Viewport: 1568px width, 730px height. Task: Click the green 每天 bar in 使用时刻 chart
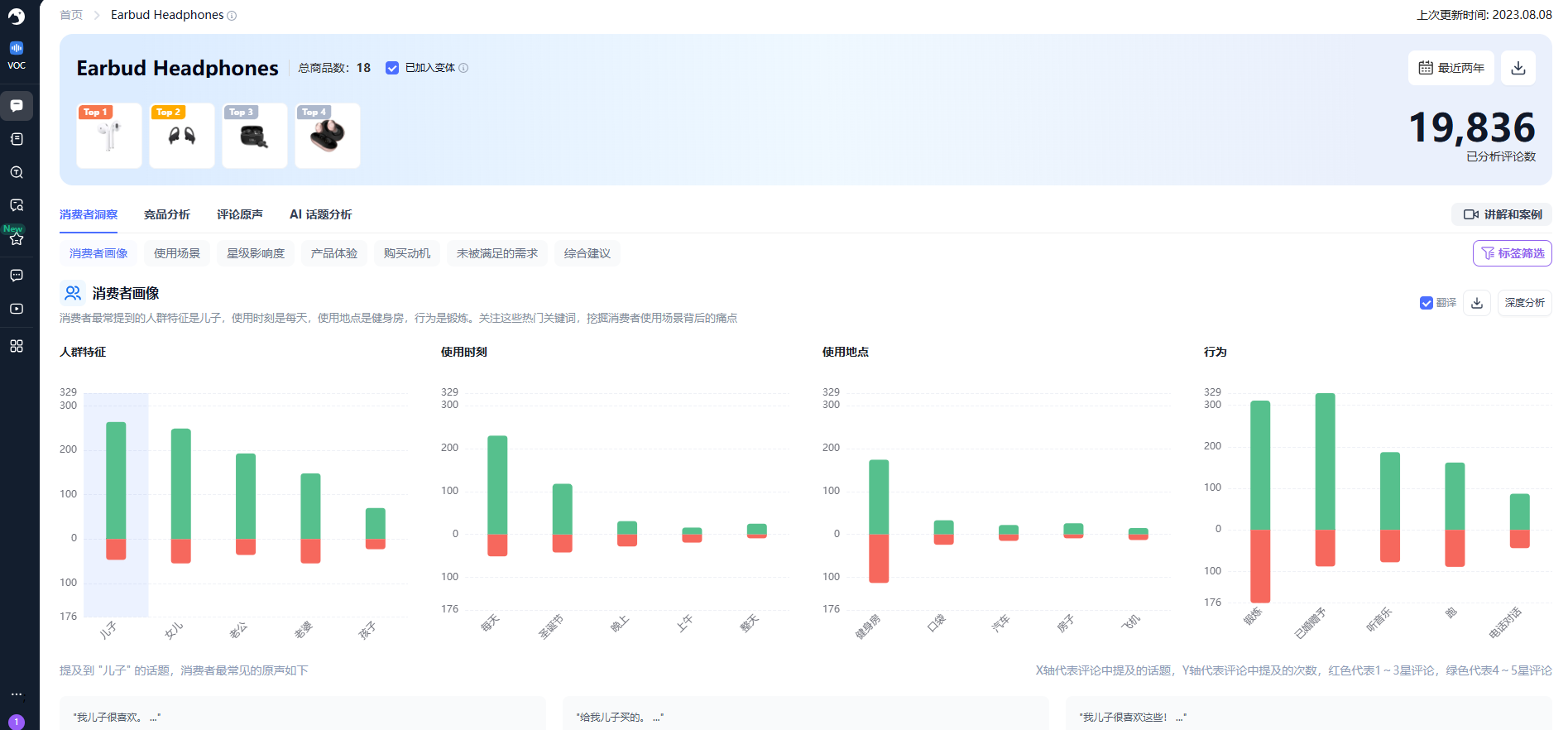497,484
